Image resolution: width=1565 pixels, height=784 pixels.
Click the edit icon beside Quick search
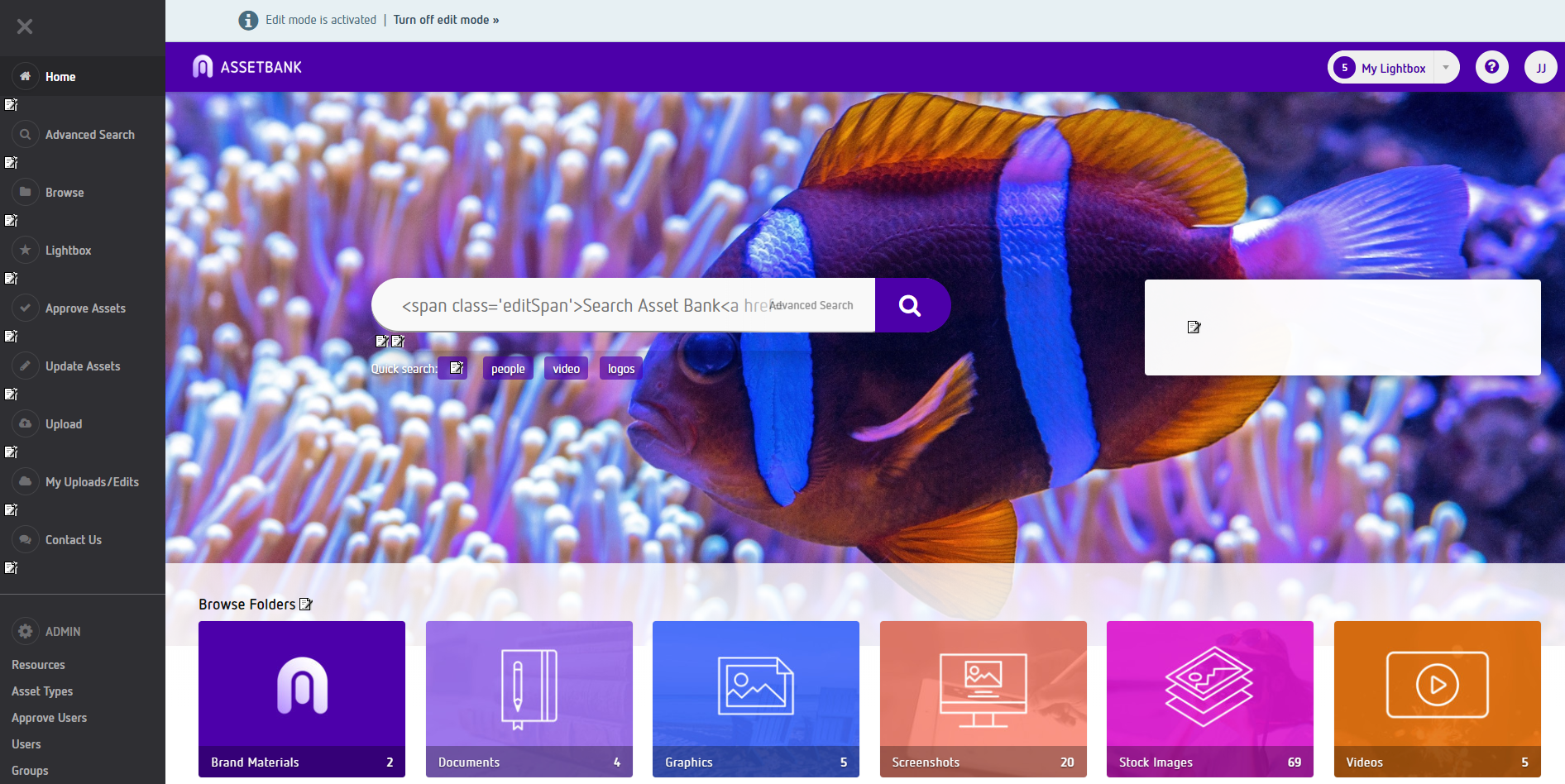[x=456, y=368]
